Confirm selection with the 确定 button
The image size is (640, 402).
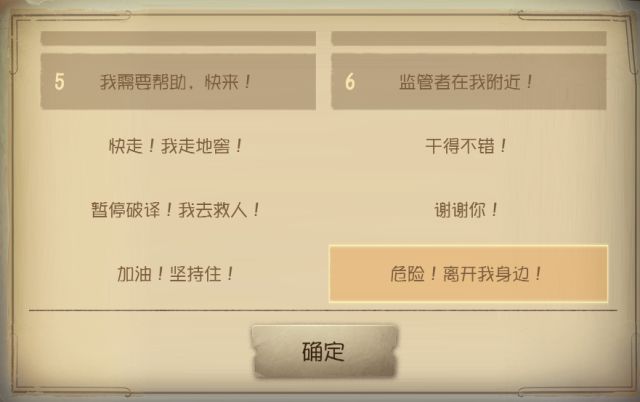pos(324,351)
